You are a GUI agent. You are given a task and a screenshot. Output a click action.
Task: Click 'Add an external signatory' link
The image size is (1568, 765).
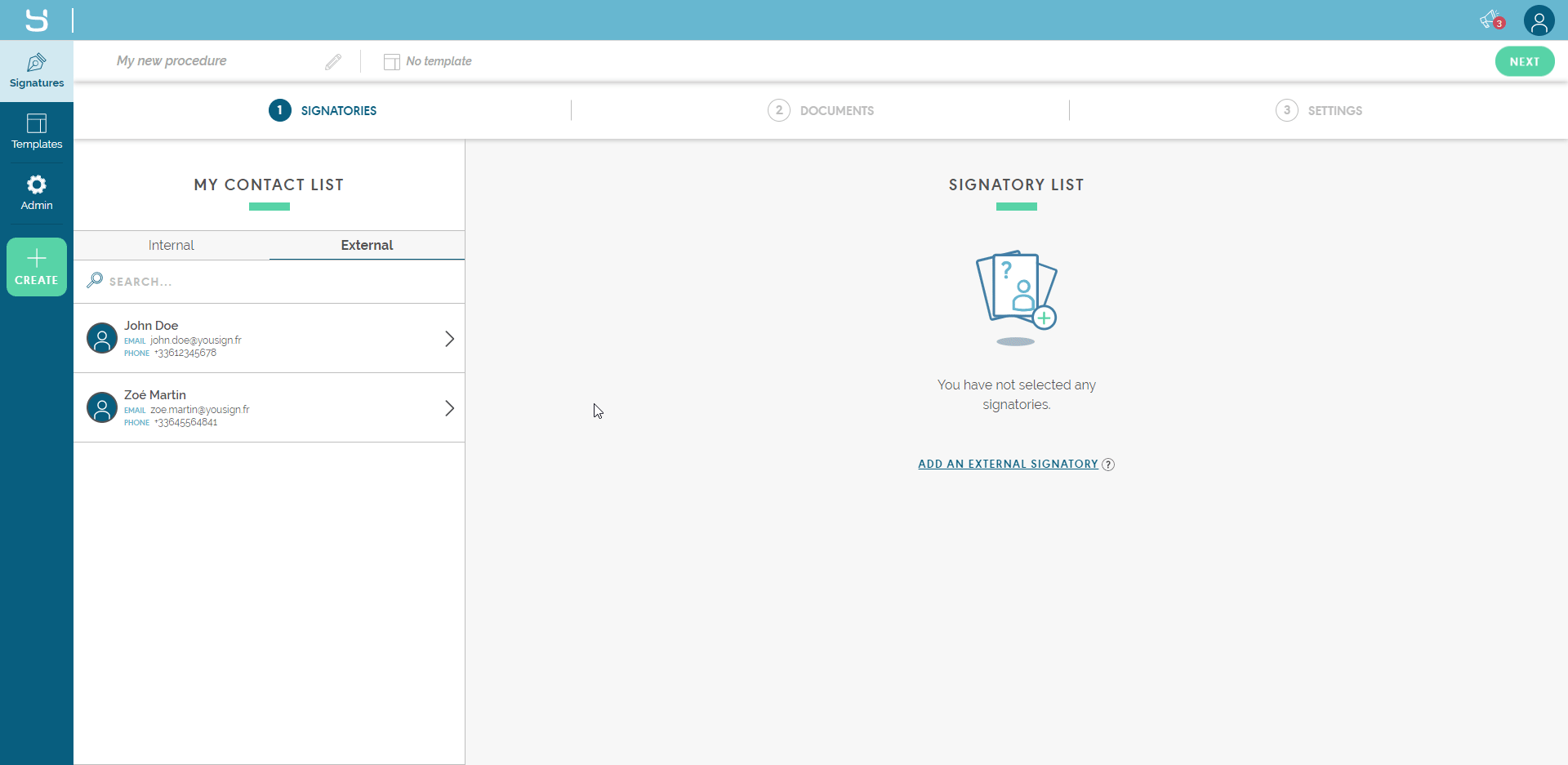pyautogui.click(x=1008, y=464)
